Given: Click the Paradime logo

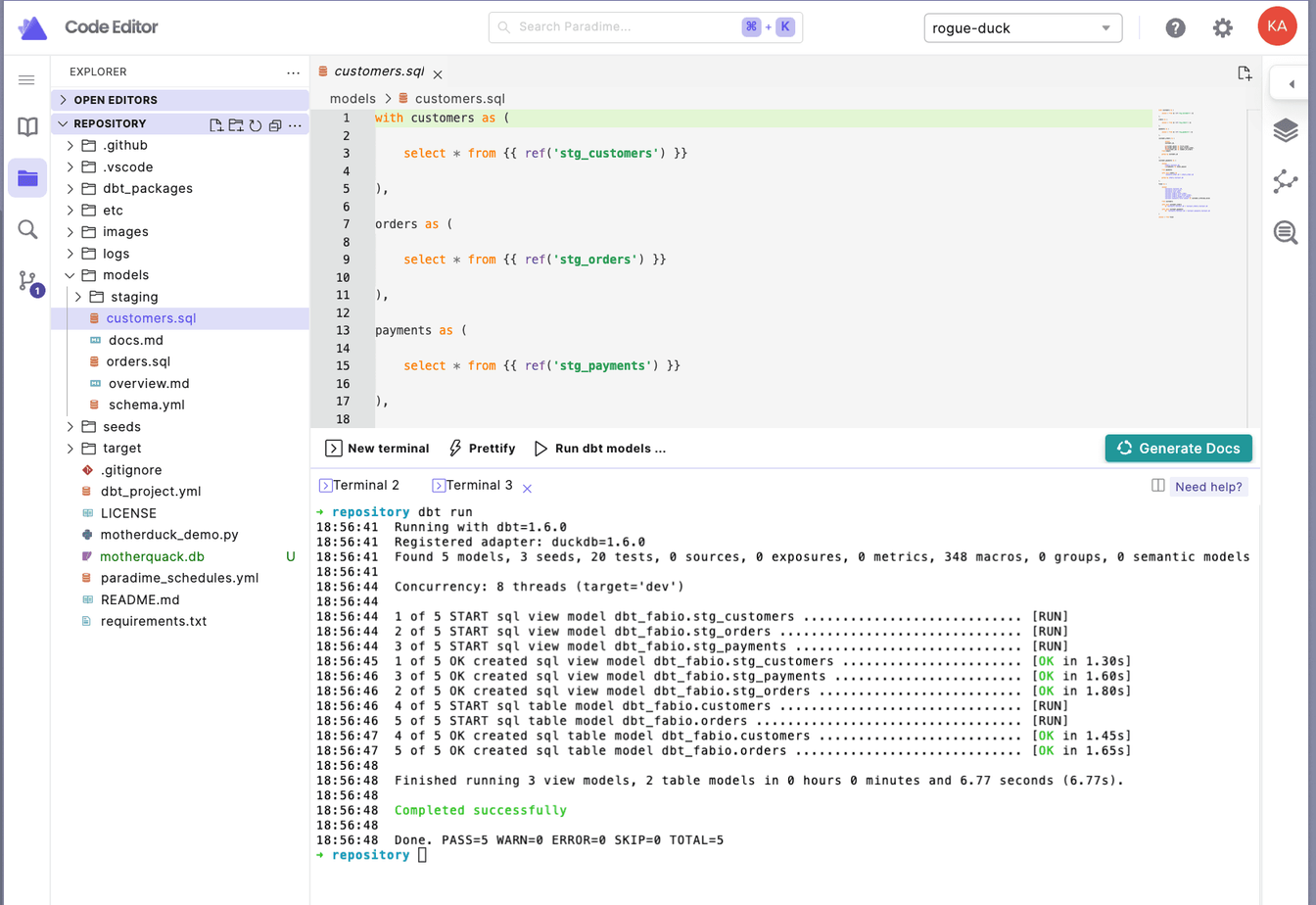Looking at the screenshot, I should coord(32,27).
